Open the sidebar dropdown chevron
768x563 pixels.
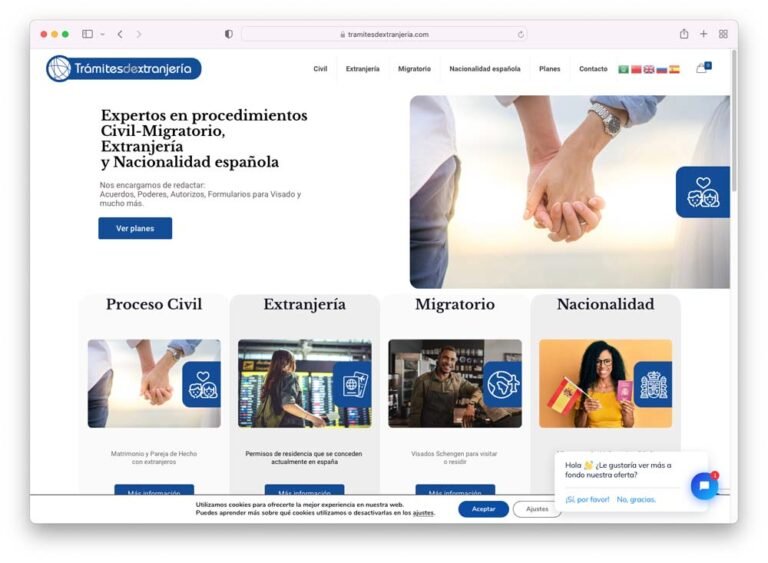tap(103, 34)
